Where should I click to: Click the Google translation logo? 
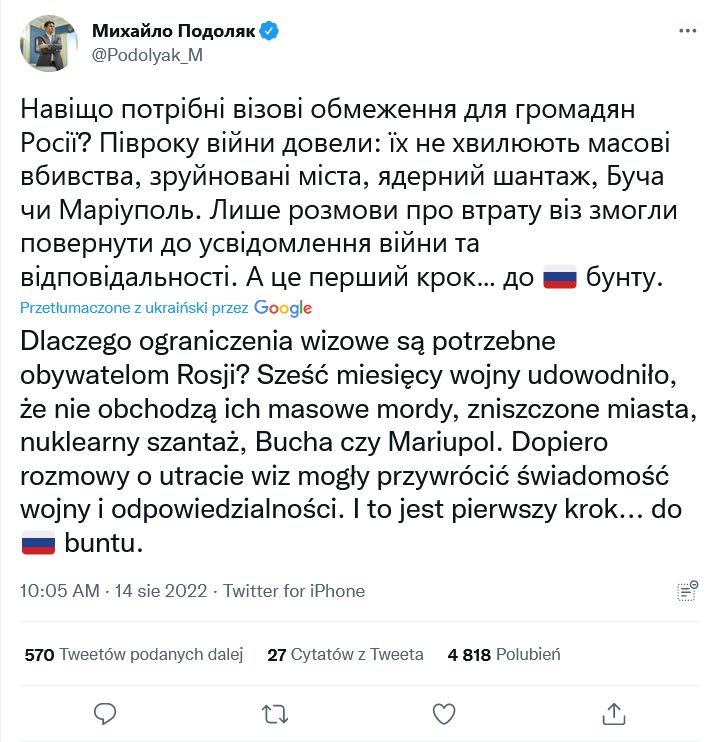click(283, 308)
